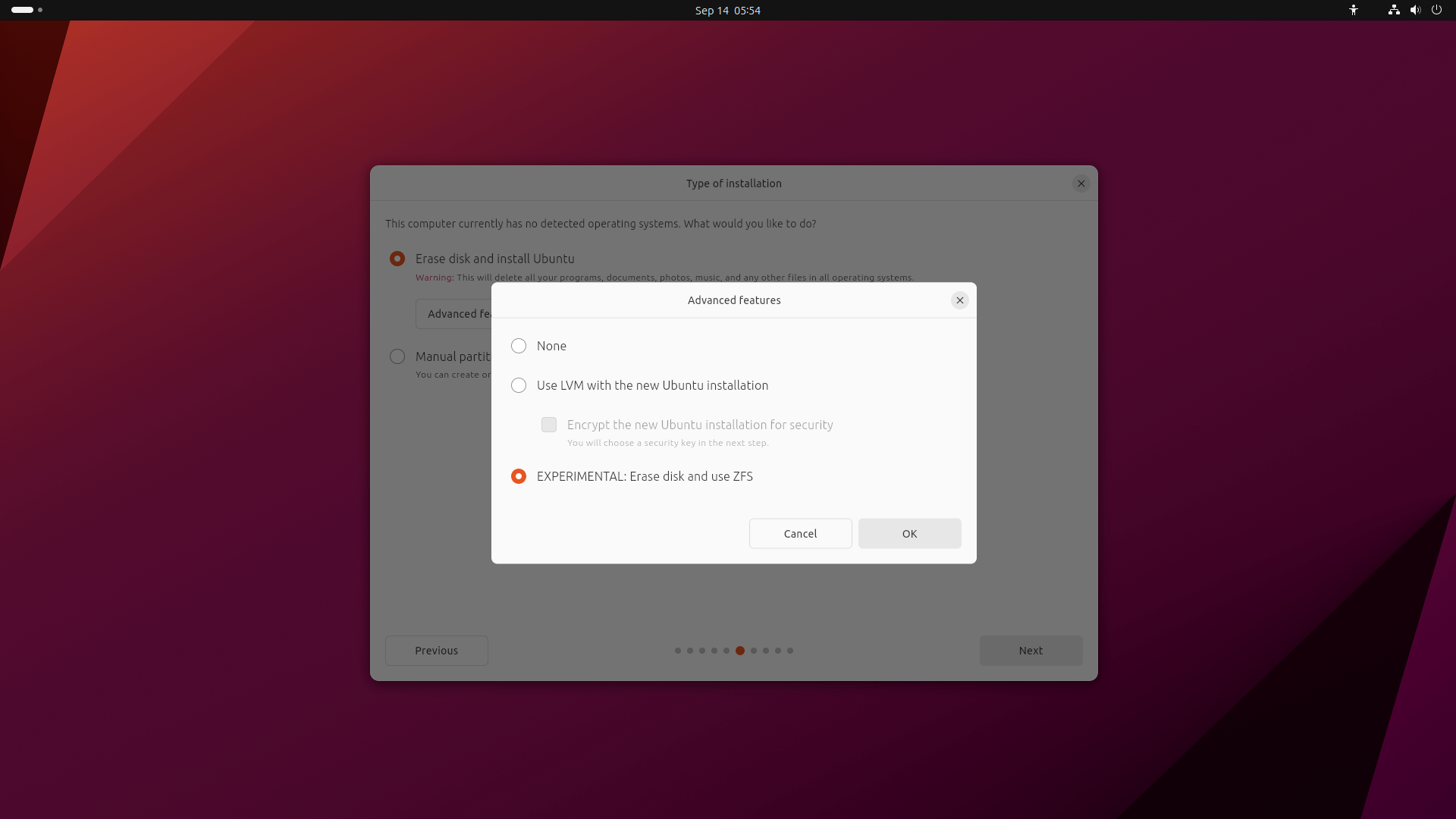Select the "None" advanced feature option
Viewport: 1456px width, 819px height.
point(519,346)
